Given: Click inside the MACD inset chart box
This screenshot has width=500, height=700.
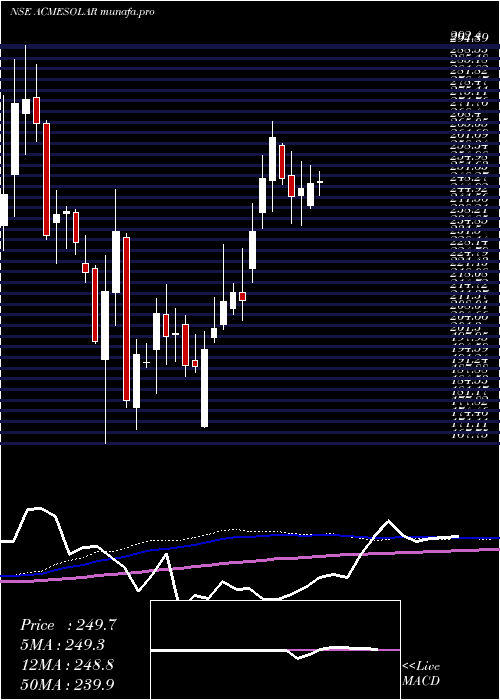Looking at the screenshot, I should pos(275,650).
